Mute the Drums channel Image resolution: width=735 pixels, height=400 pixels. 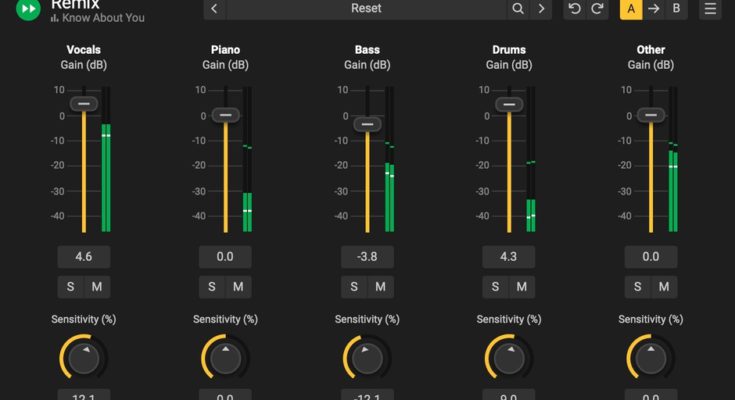click(x=522, y=287)
